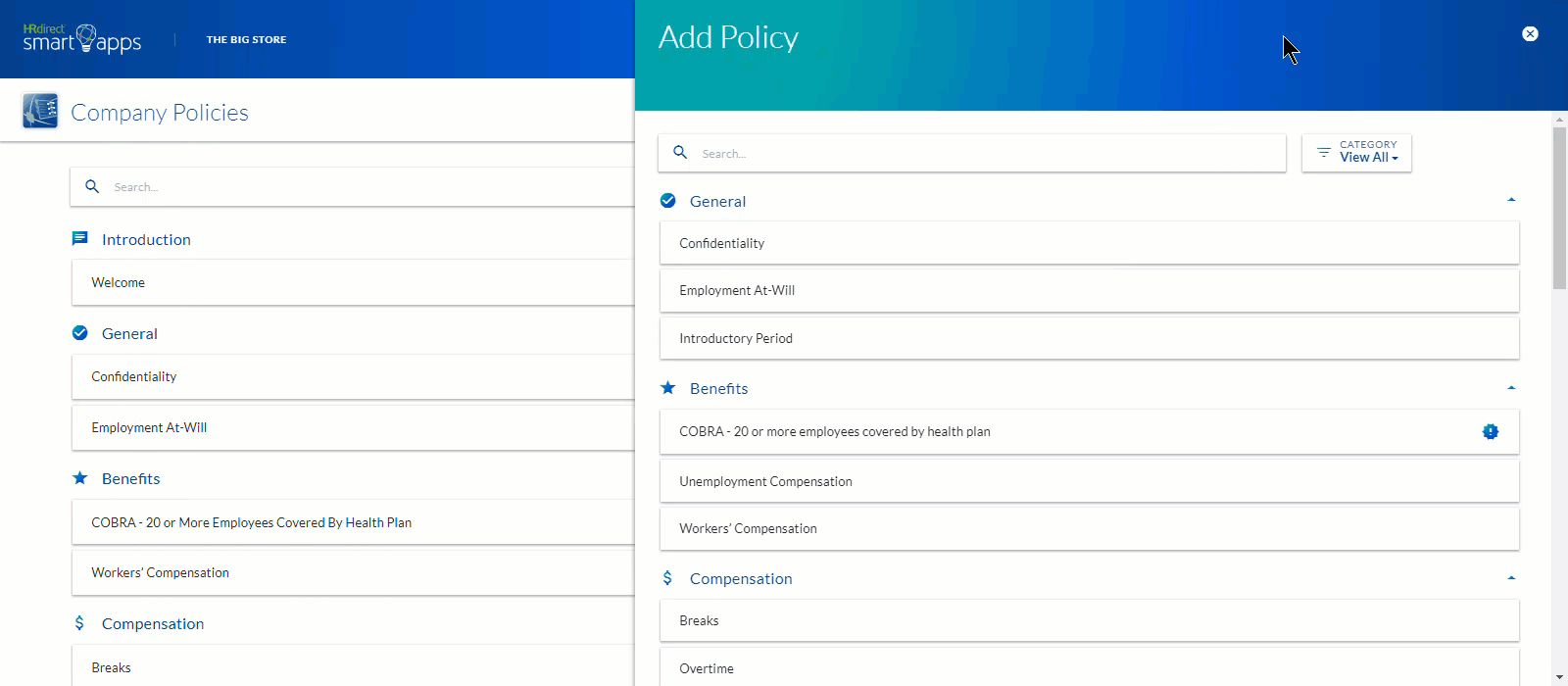Click Benefits star icon in Add Policy
The image size is (1568, 686).
coord(668,388)
